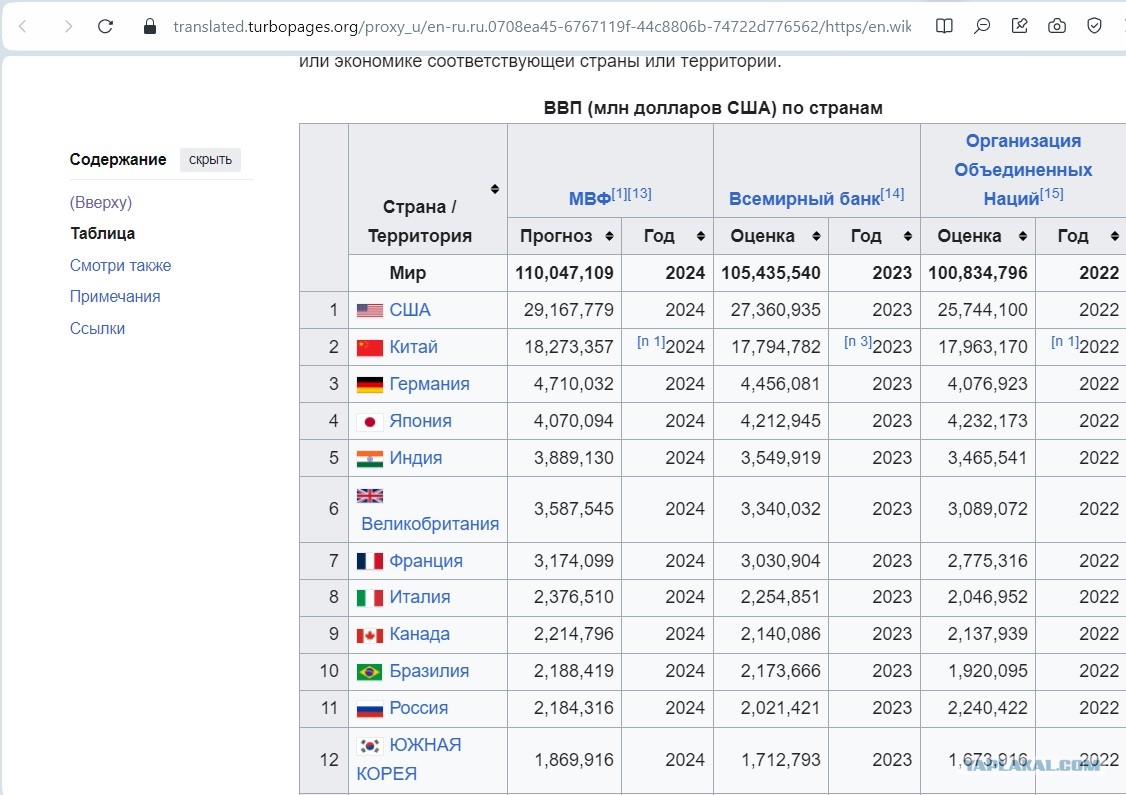Select Таблица in contents sidebar
This screenshot has height=795, width=1126.
click(x=103, y=233)
